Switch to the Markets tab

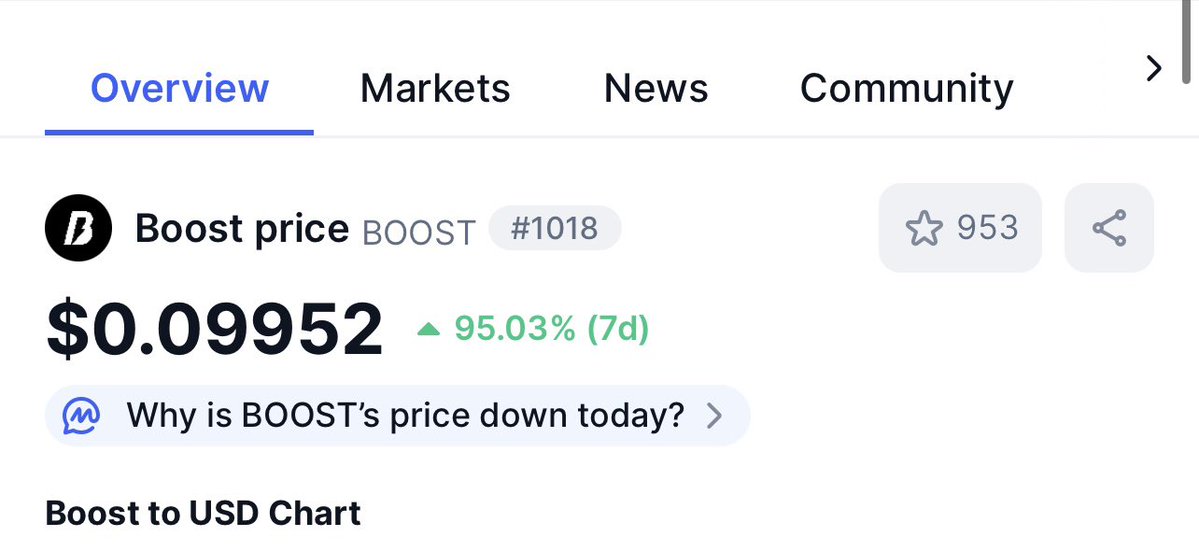(435, 88)
